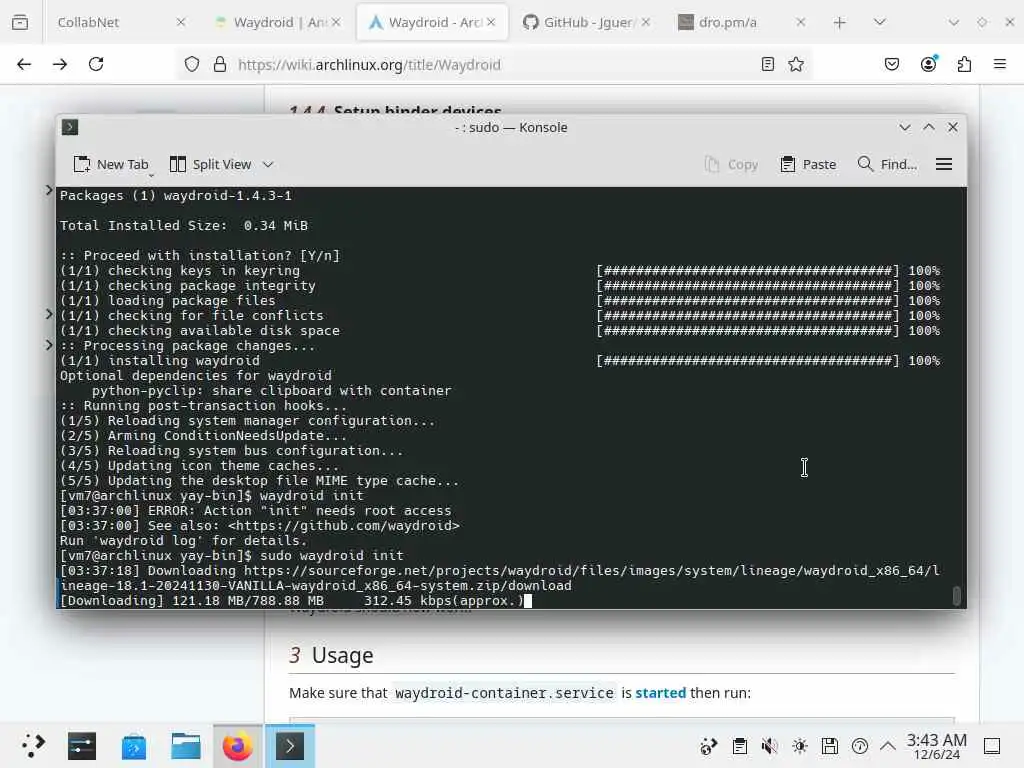1024x768 pixels.
Task: Open the Extensions puzzle icon
Action: point(964,64)
